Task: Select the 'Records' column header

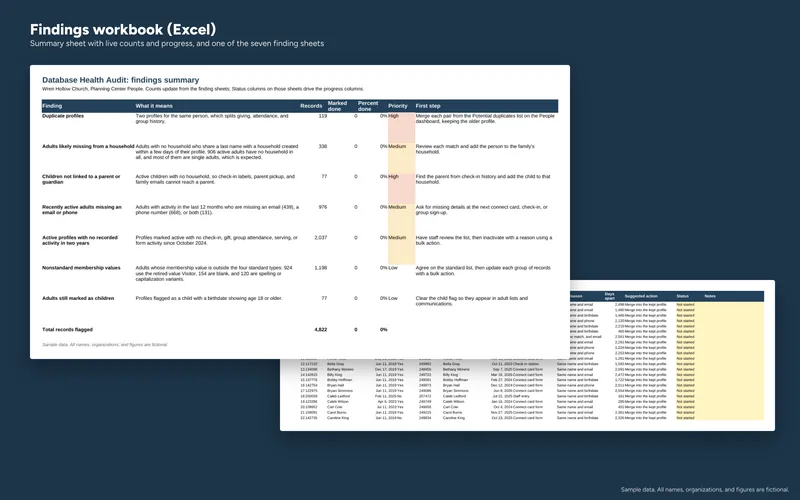Action: click(311, 106)
